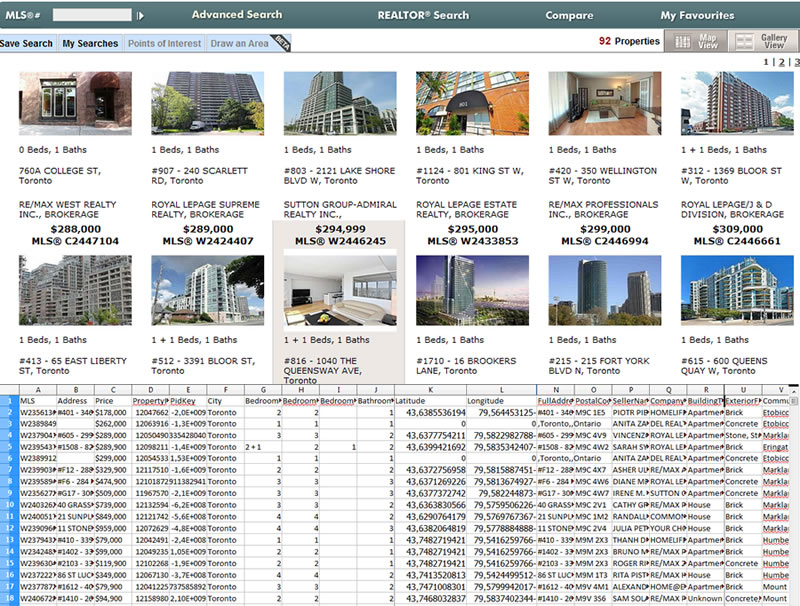
Task: Click MLS® W2424407 listing number
Action: (208, 241)
